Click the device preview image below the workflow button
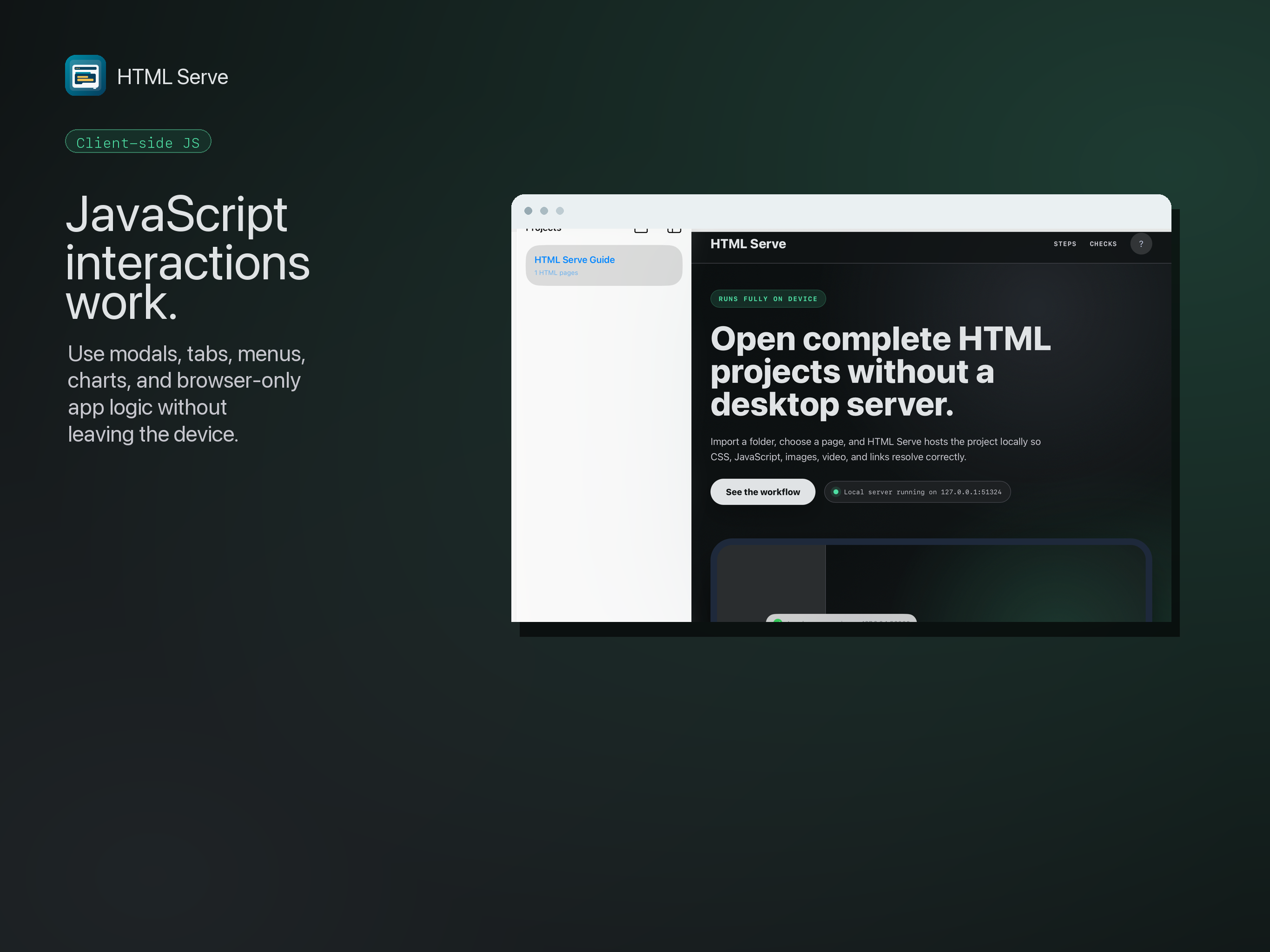Image resolution: width=1270 pixels, height=952 pixels. [x=931, y=581]
